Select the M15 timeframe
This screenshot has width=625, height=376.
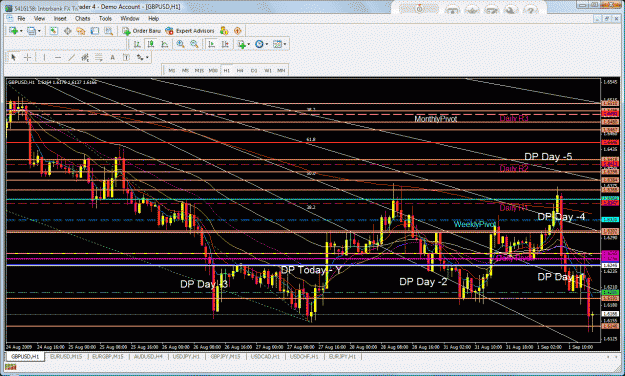pos(199,70)
